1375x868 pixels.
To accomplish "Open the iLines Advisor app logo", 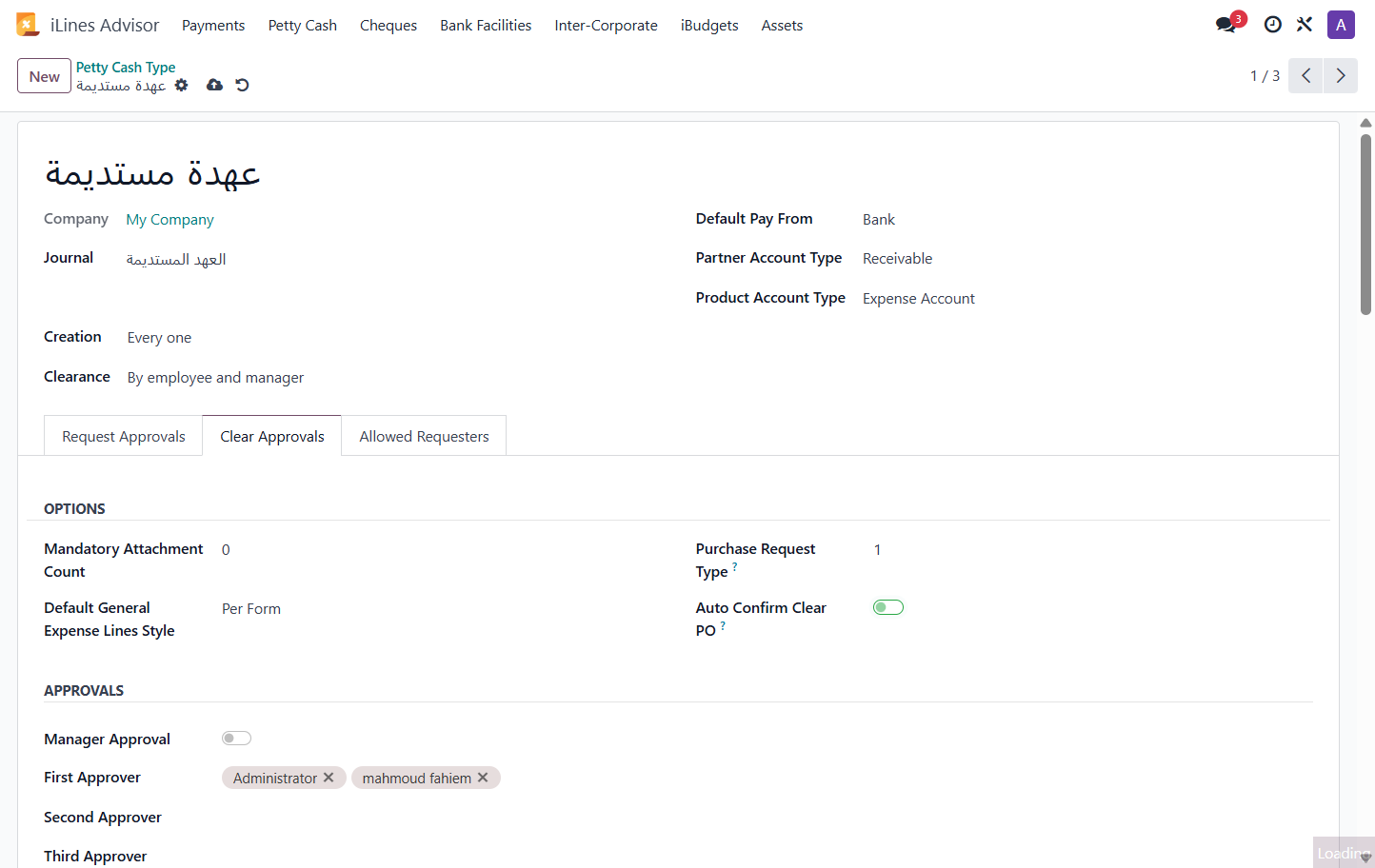I will [28, 25].
